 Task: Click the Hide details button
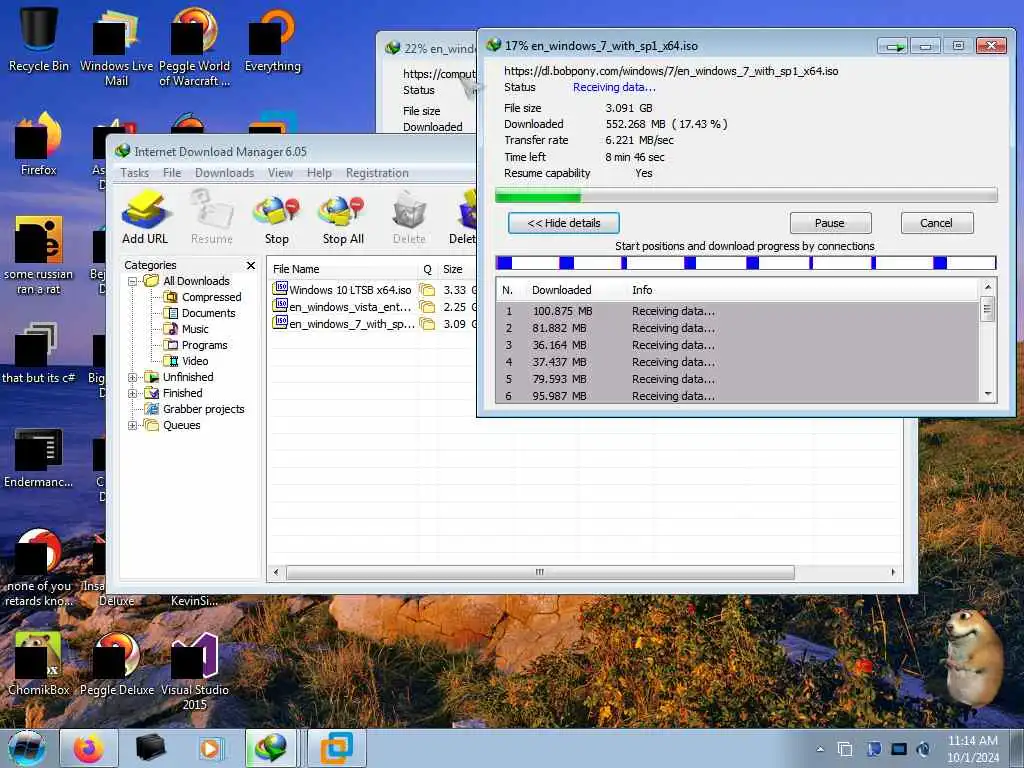tap(564, 223)
